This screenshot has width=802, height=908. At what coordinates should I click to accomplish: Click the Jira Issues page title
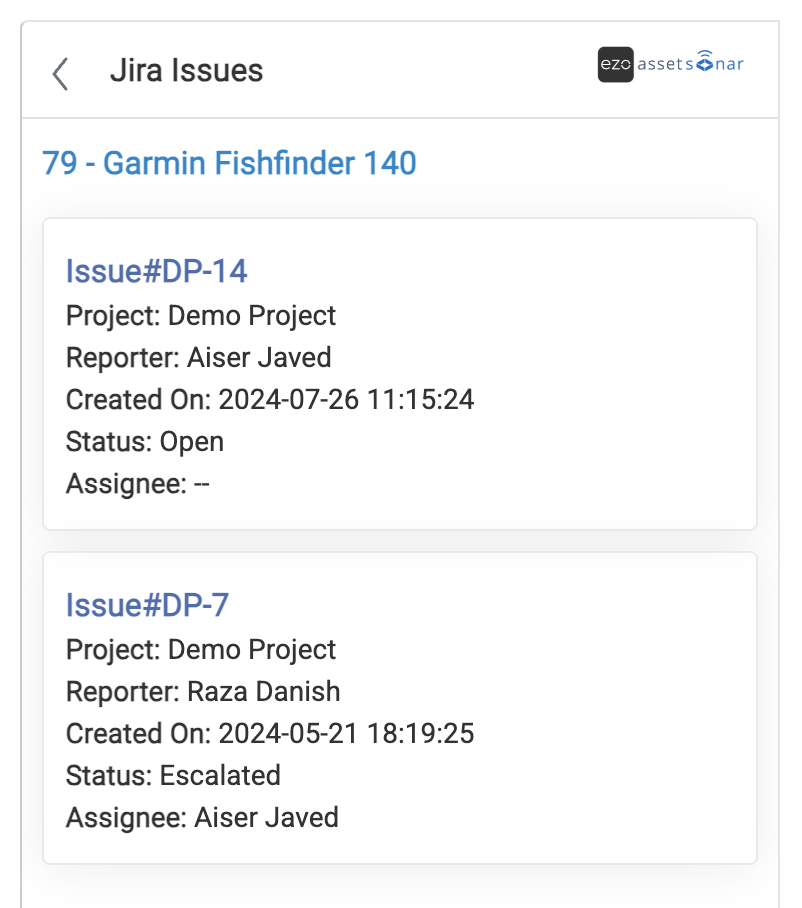pyautogui.click(x=186, y=71)
